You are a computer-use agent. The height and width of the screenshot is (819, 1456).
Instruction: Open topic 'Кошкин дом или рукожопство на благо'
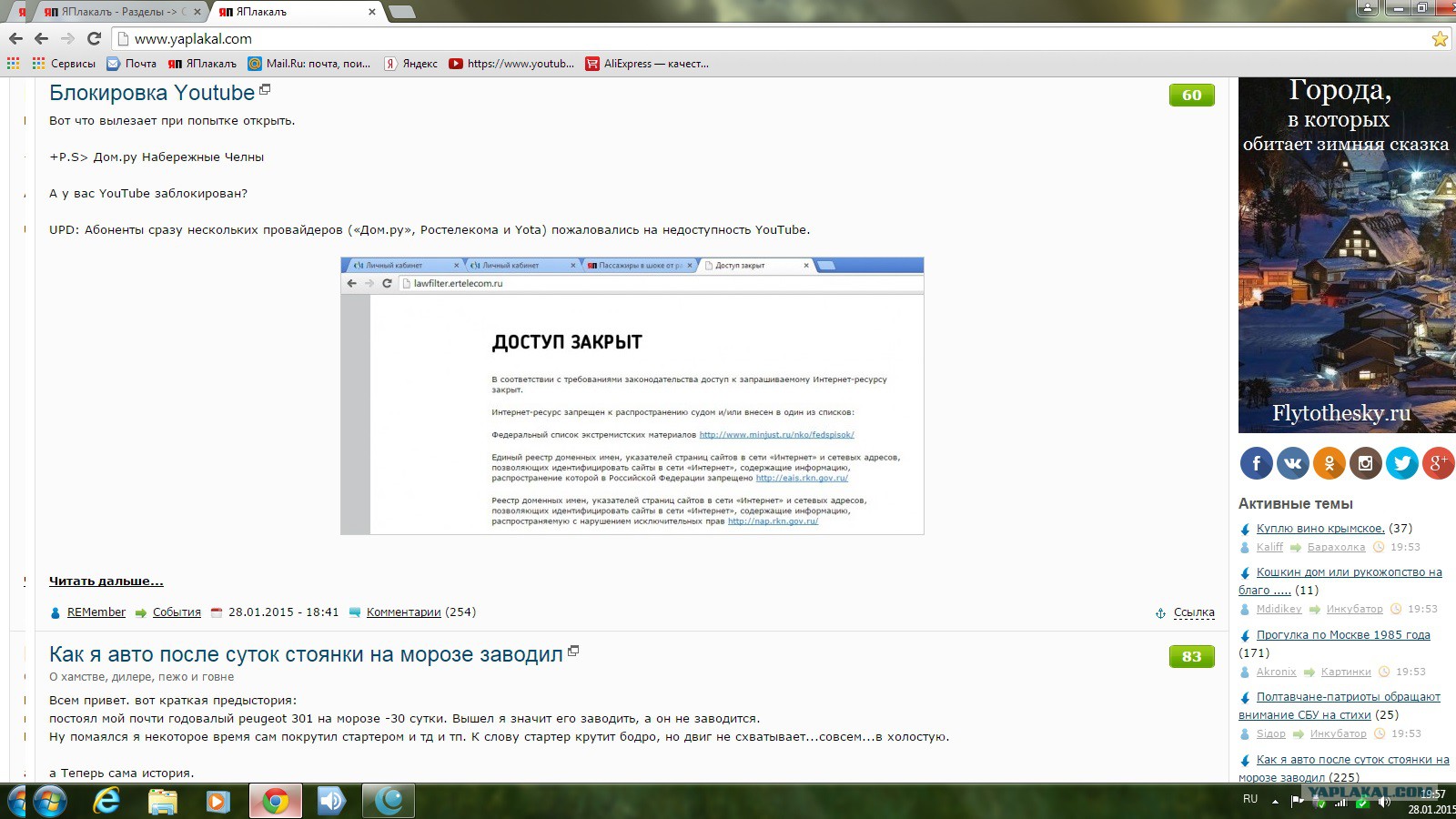click(1340, 581)
